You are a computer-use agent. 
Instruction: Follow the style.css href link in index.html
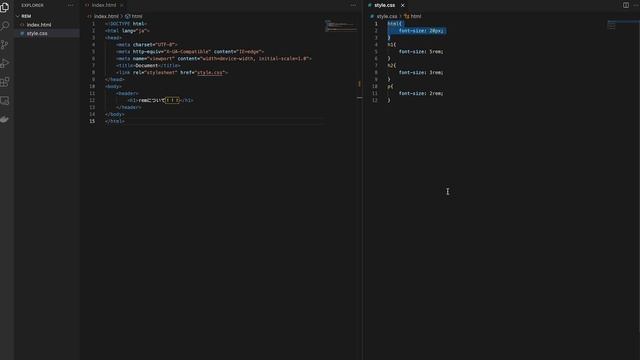click(x=210, y=73)
